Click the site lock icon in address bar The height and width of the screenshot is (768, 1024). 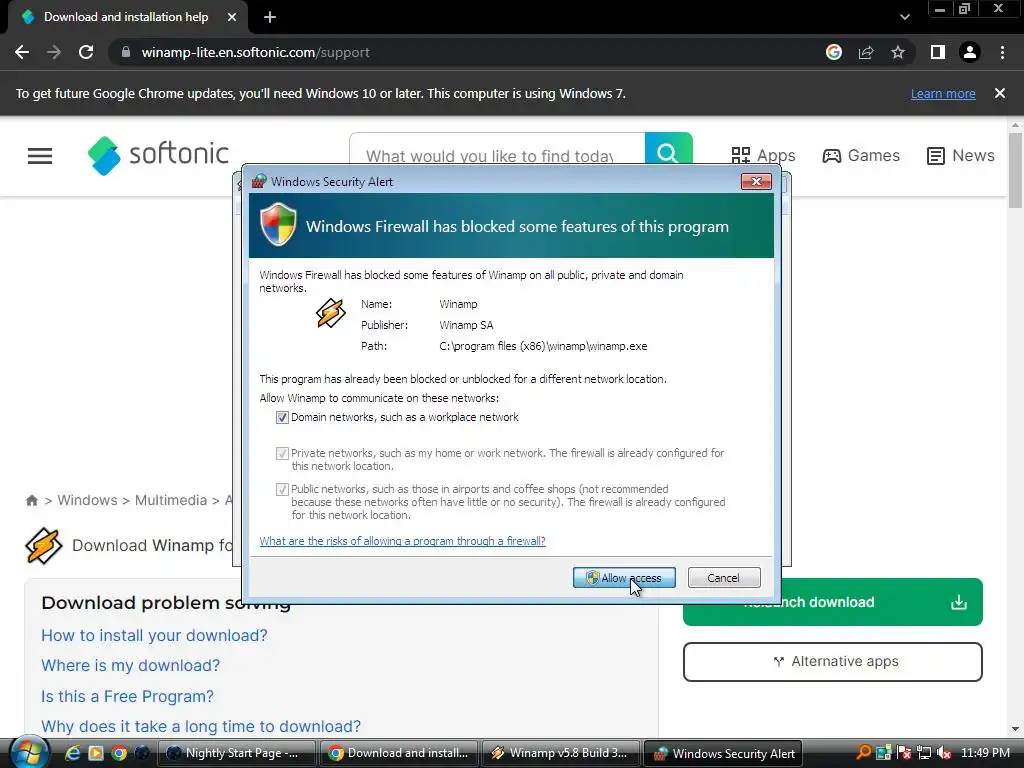pos(126,52)
